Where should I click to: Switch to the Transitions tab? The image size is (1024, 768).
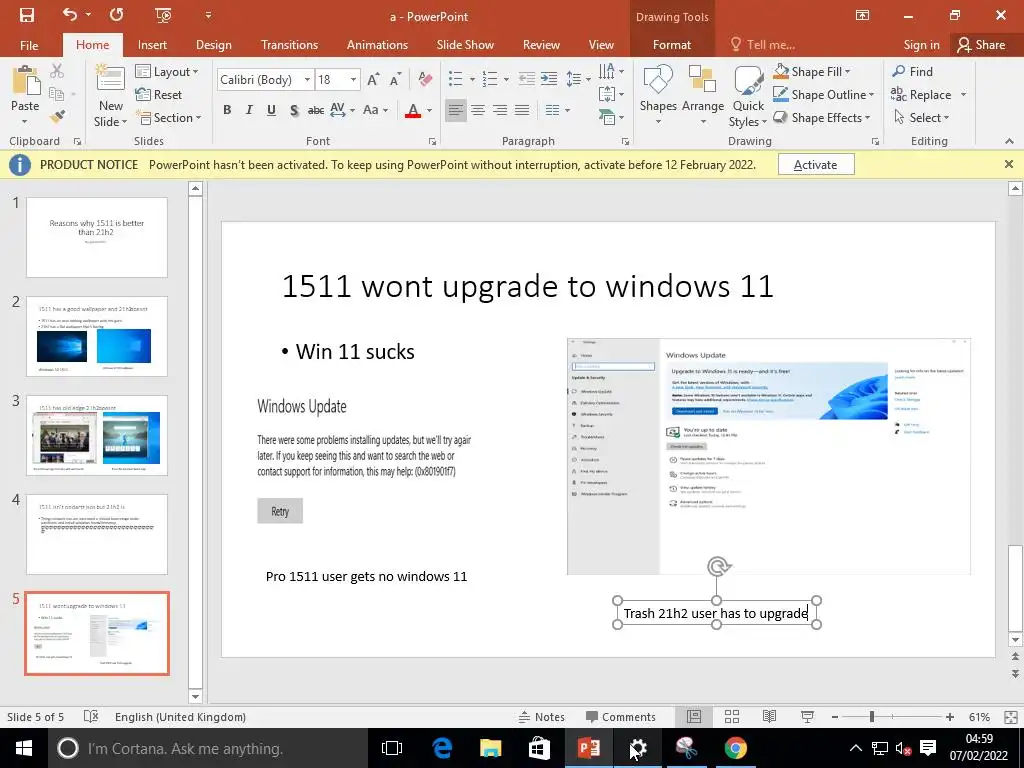289,45
